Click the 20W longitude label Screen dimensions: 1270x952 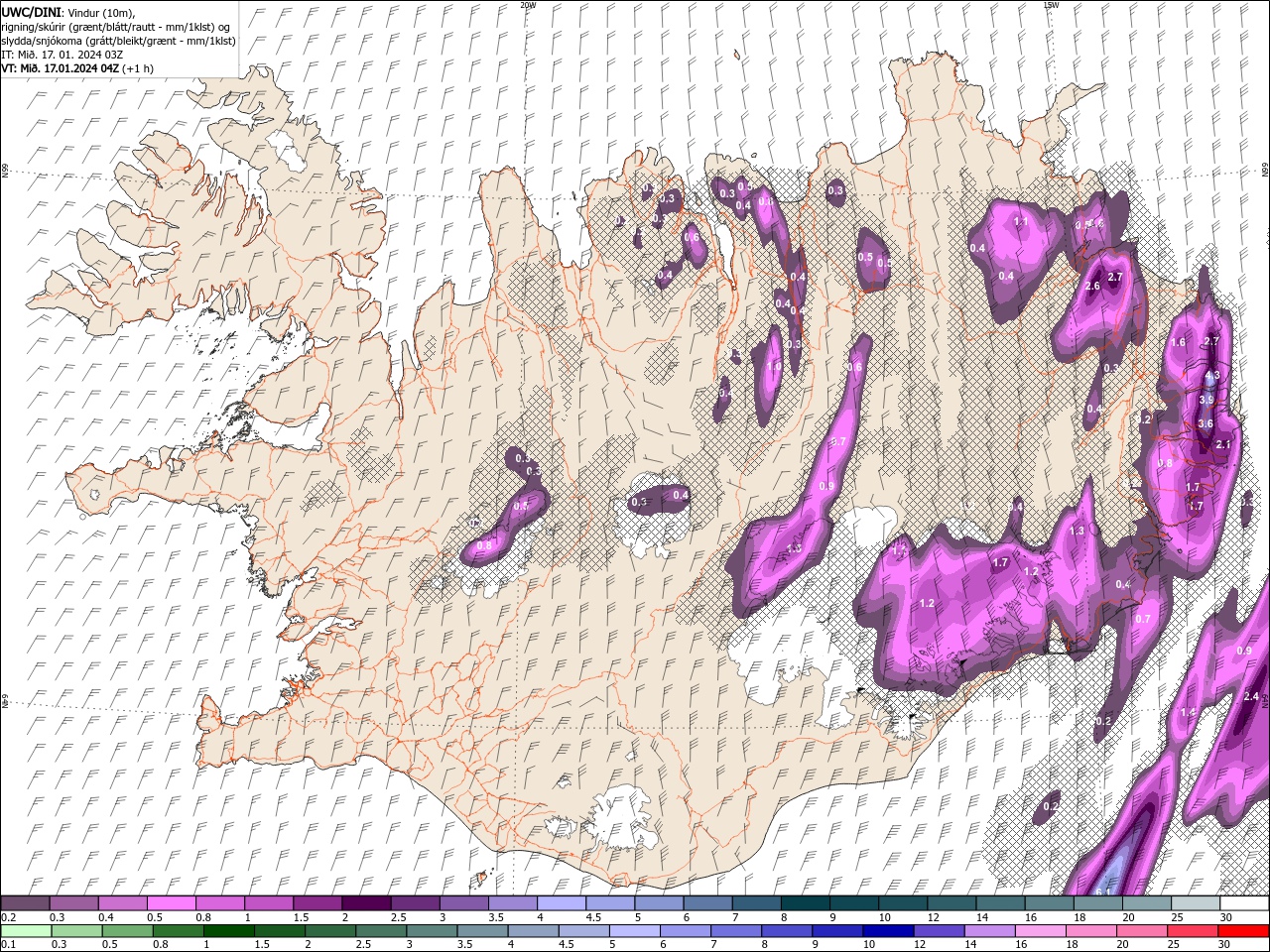click(x=528, y=5)
